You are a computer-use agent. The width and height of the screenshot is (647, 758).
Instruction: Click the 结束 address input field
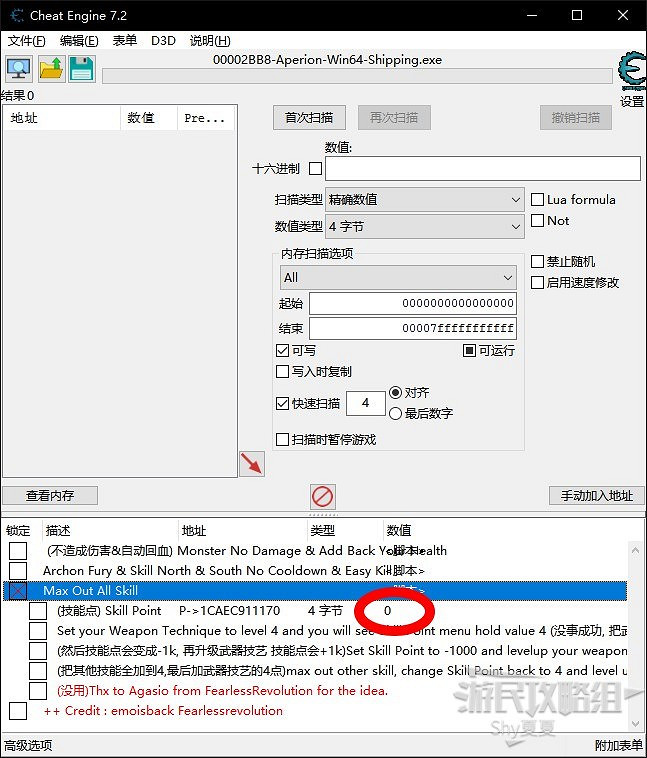pyautogui.click(x=413, y=328)
